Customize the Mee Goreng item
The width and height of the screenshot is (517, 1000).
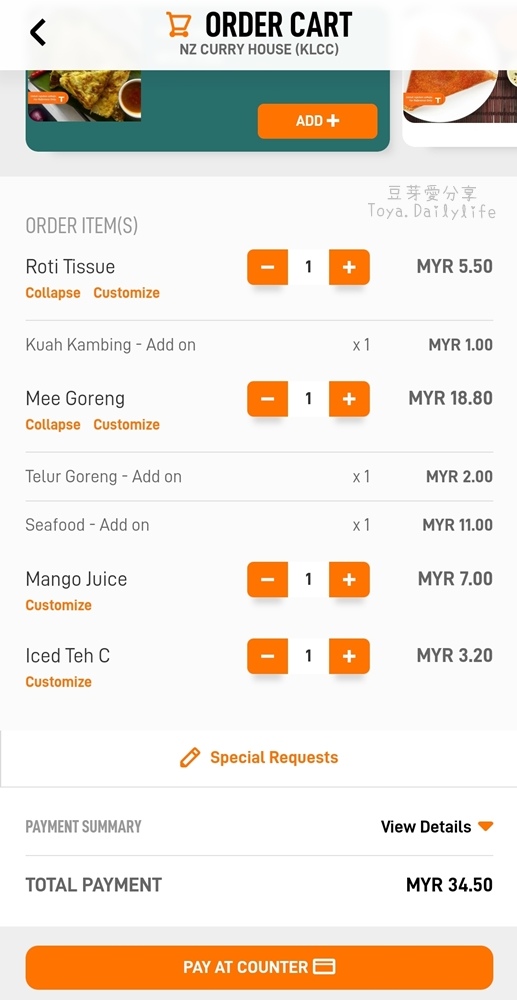point(126,425)
